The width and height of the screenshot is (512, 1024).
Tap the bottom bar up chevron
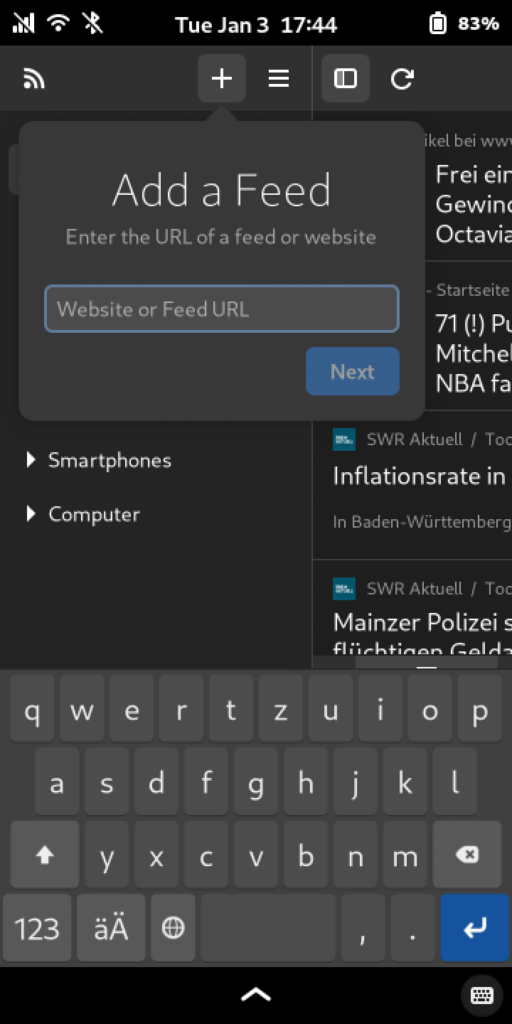(256, 995)
